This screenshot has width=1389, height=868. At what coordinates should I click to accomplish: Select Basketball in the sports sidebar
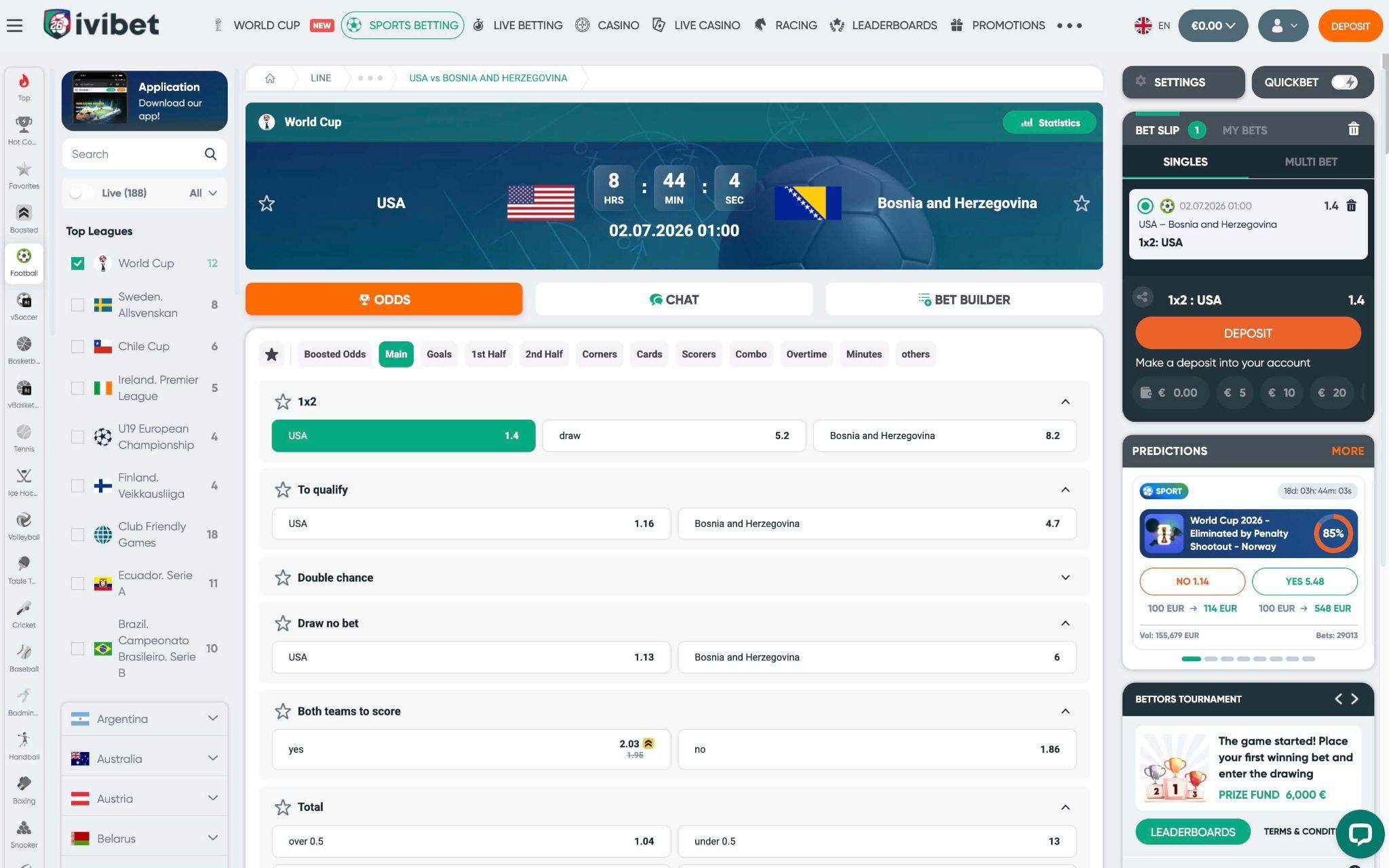[x=24, y=351]
